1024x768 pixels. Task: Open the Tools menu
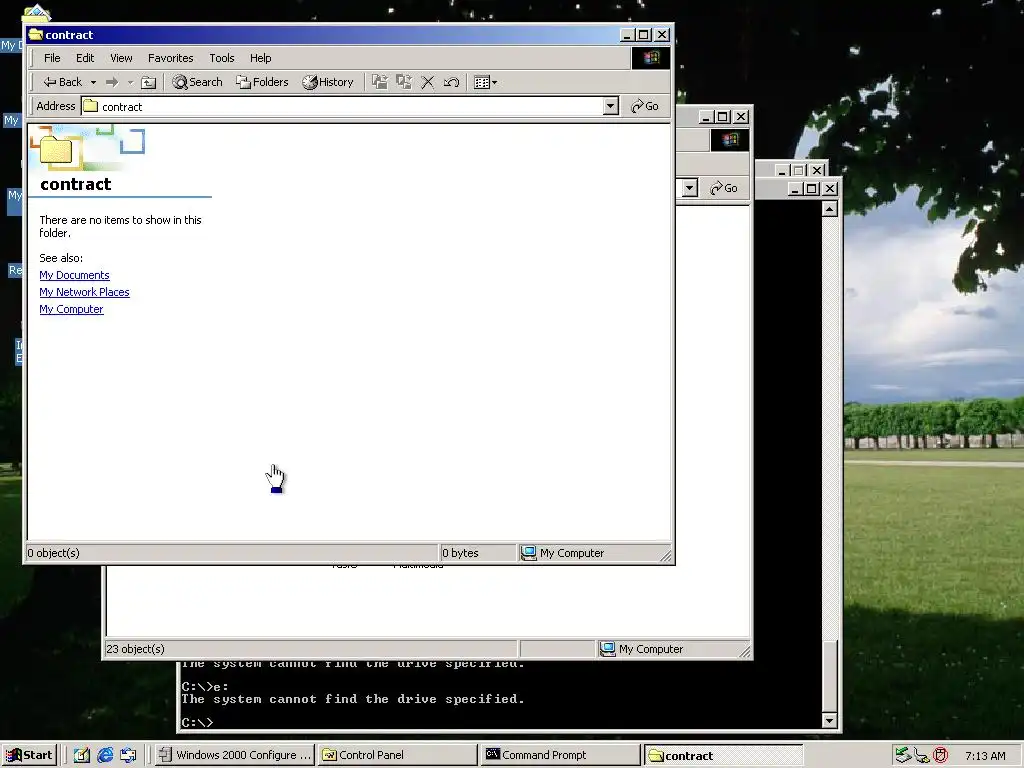pyautogui.click(x=221, y=58)
